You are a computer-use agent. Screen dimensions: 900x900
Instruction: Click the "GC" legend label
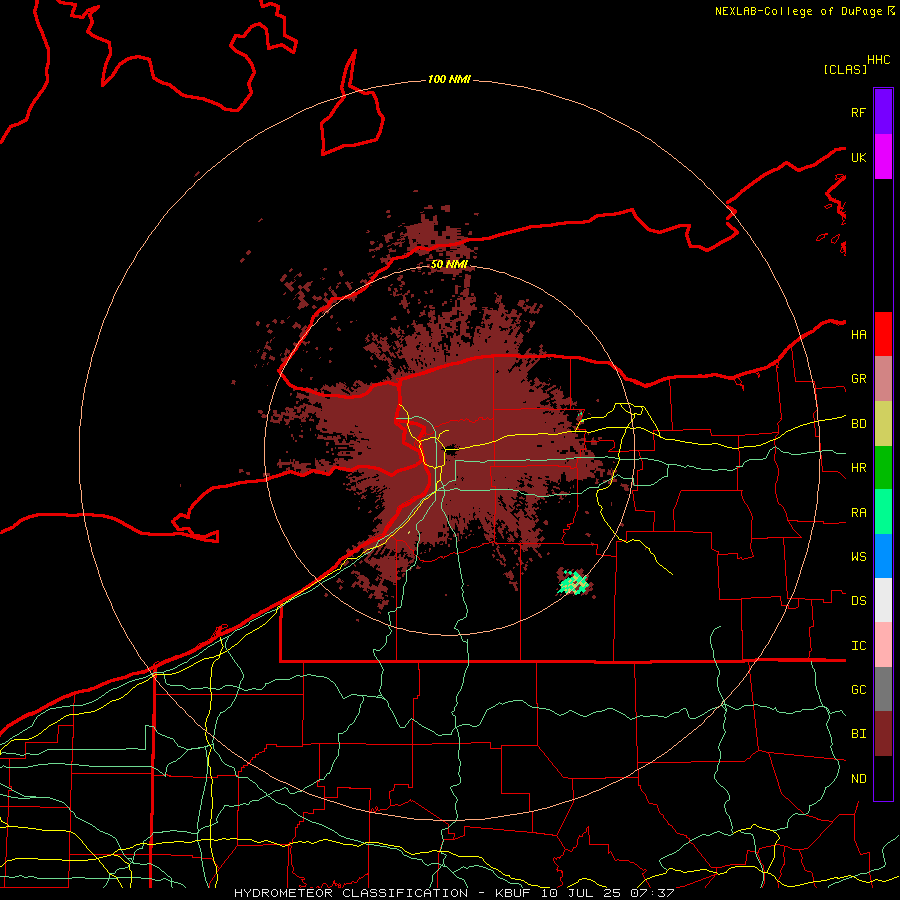click(x=858, y=690)
